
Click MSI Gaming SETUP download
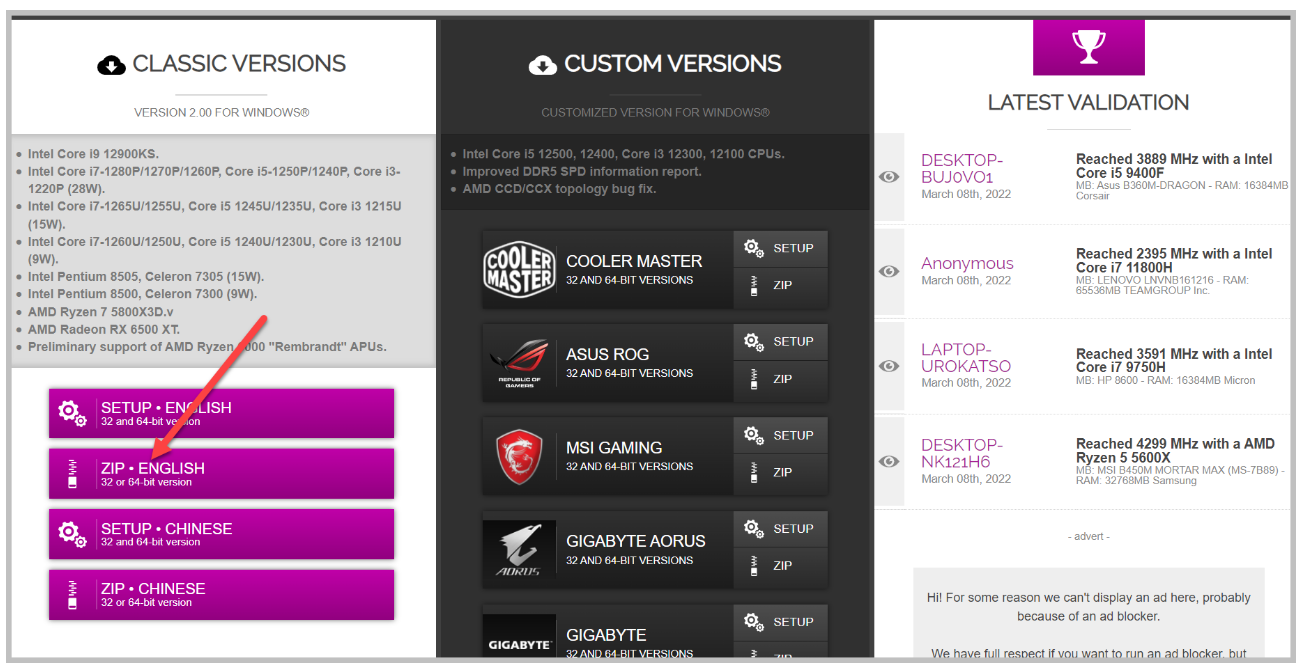point(780,435)
